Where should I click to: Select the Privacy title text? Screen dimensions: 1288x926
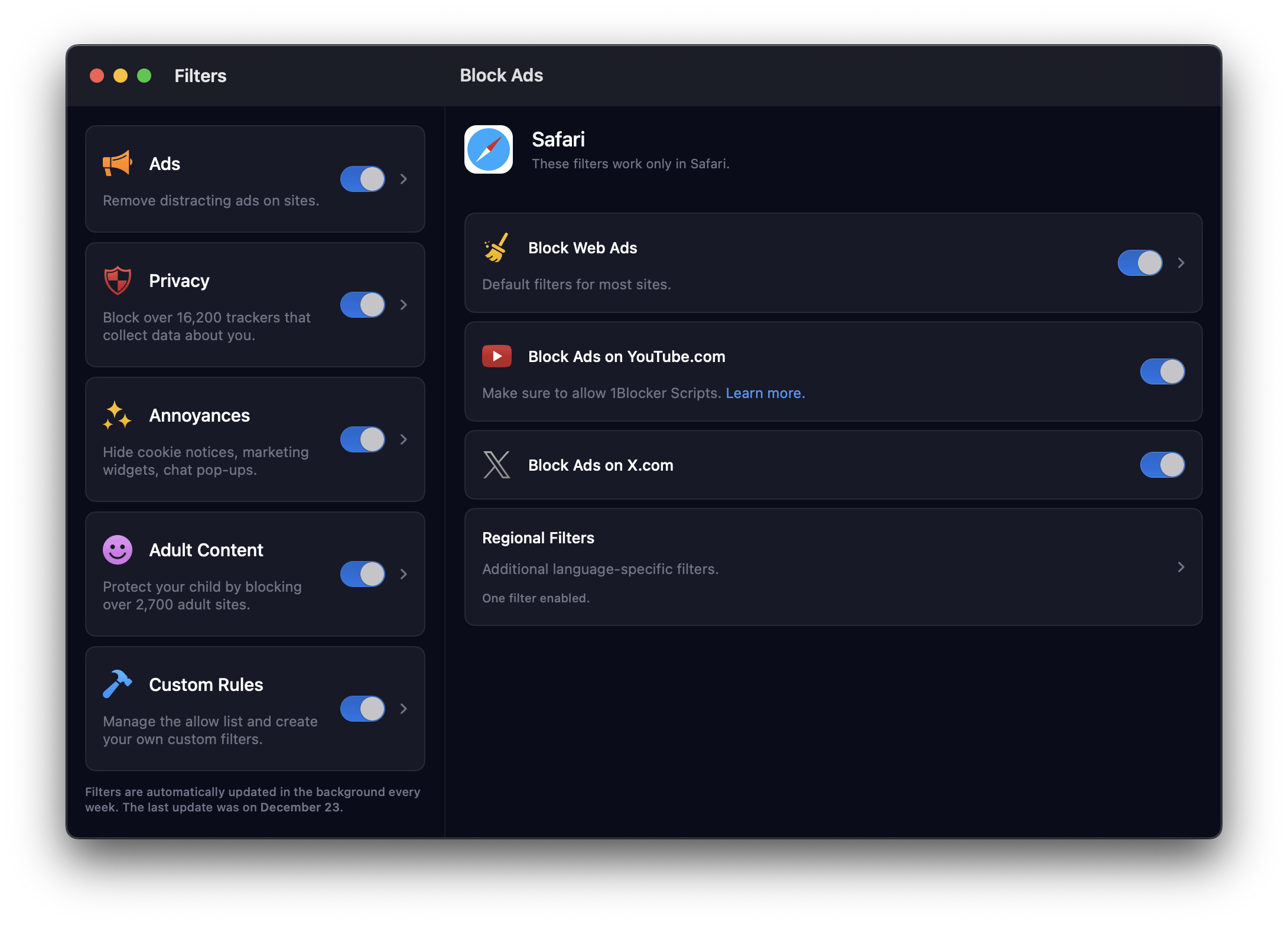(179, 281)
